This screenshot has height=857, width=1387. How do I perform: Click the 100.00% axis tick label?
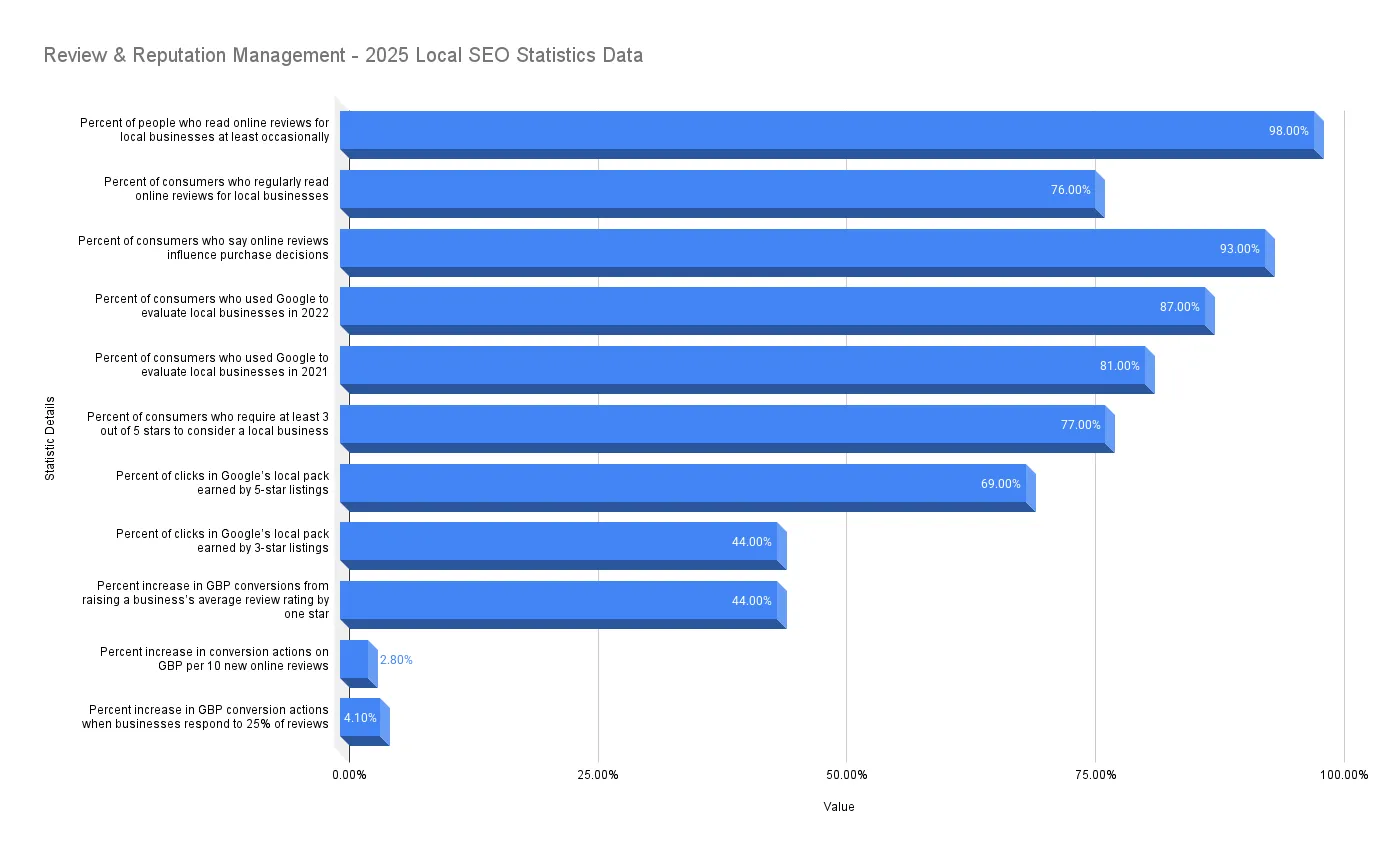click(x=1343, y=775)
